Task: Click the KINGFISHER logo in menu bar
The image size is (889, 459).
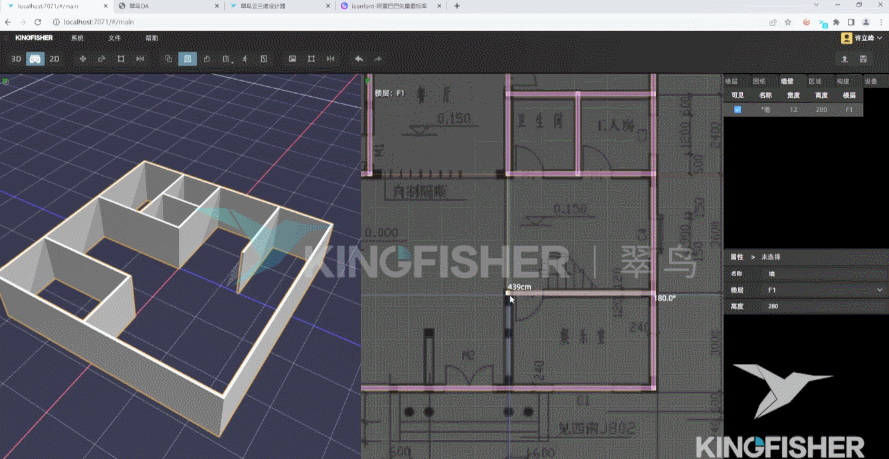Action: 34,38
